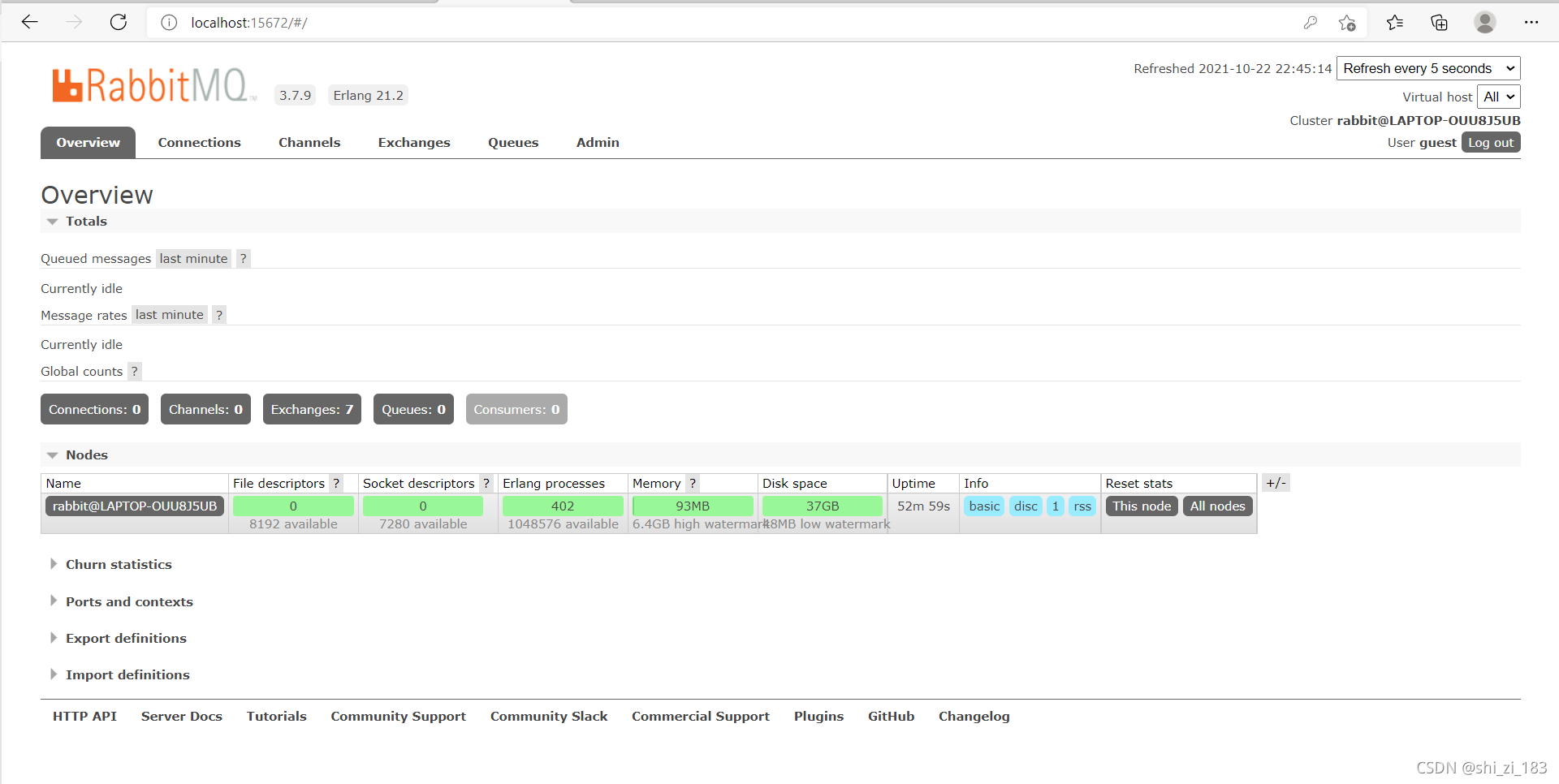
Task: Open browser settings ellipsis menu
Action: point(1531,23)
